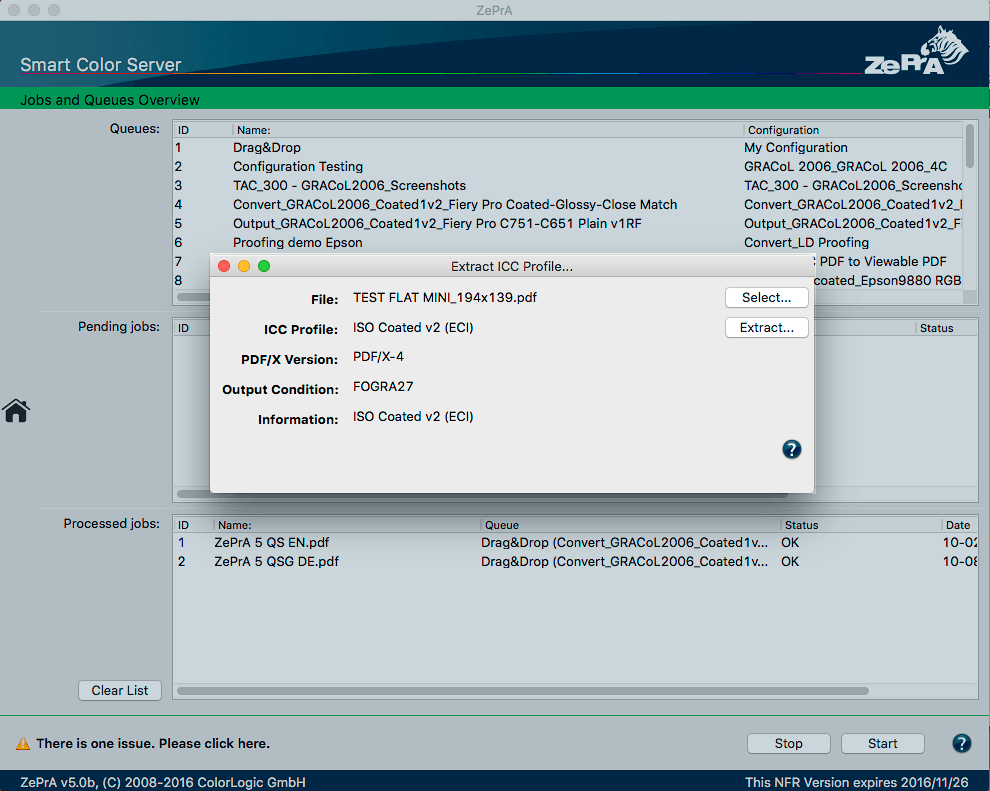Start the color server processing

[x=882, y=743]
